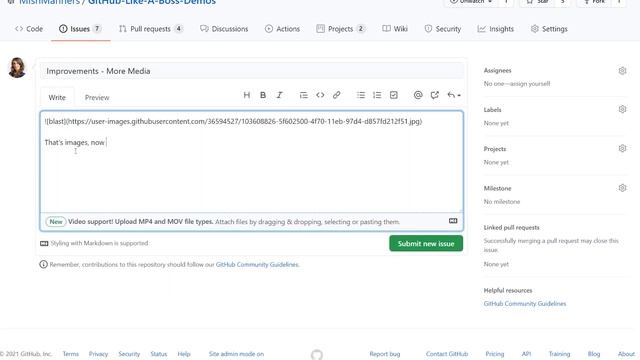Open the GitHub-Like-A-Boss-Demos repository link

(152, 2)
